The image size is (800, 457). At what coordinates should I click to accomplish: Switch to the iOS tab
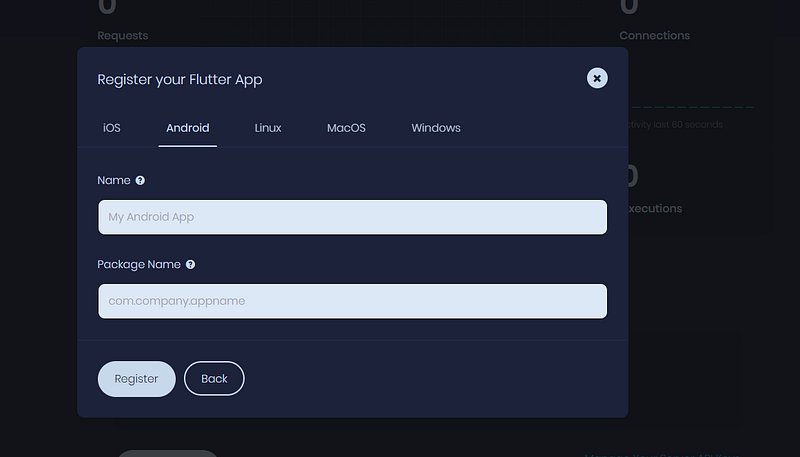click(x=112, y=128)
